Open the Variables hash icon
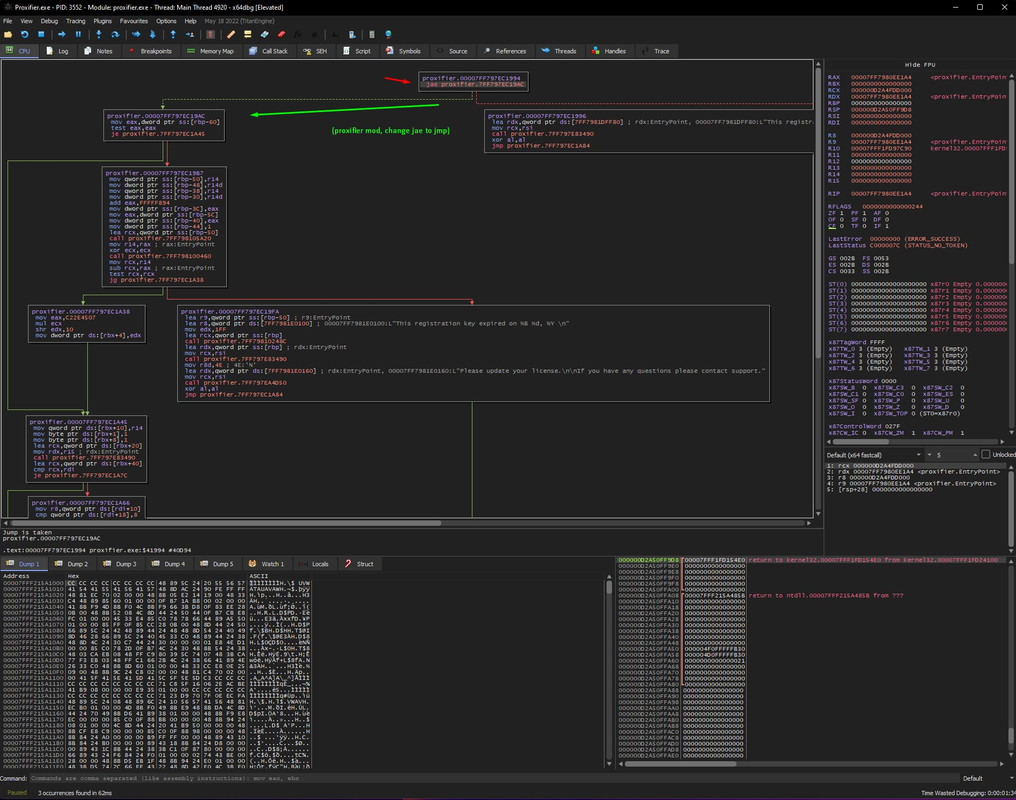This screenshot has height=800, width=1016. pyautogui.click(x=314, y=34)
